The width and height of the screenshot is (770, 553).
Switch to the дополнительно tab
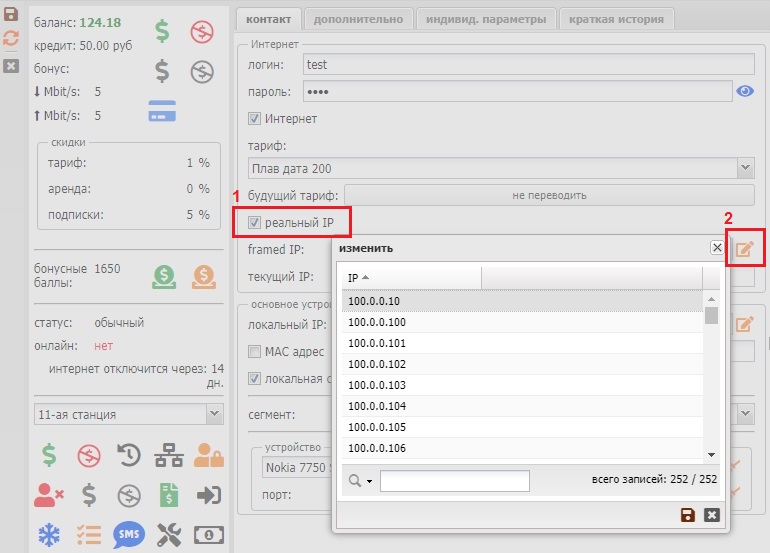357,19
